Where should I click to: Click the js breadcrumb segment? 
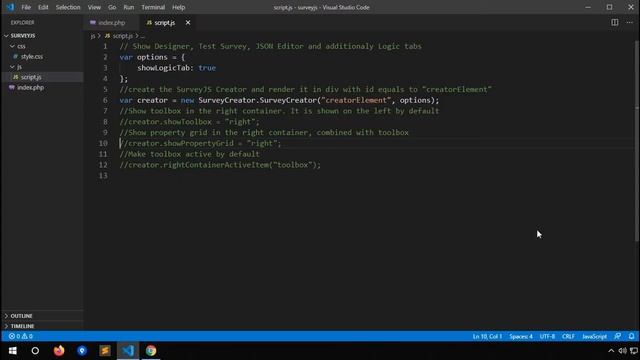(93, 36)
